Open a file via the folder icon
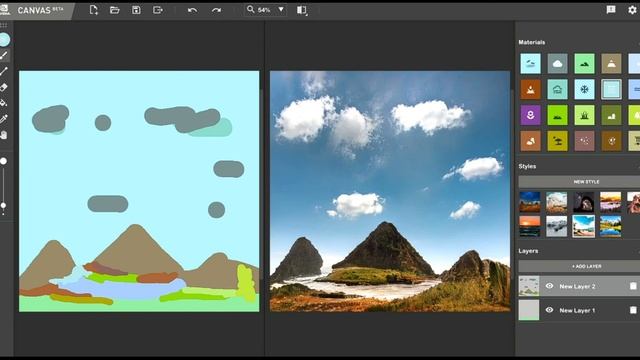 (x=115, y=10)
